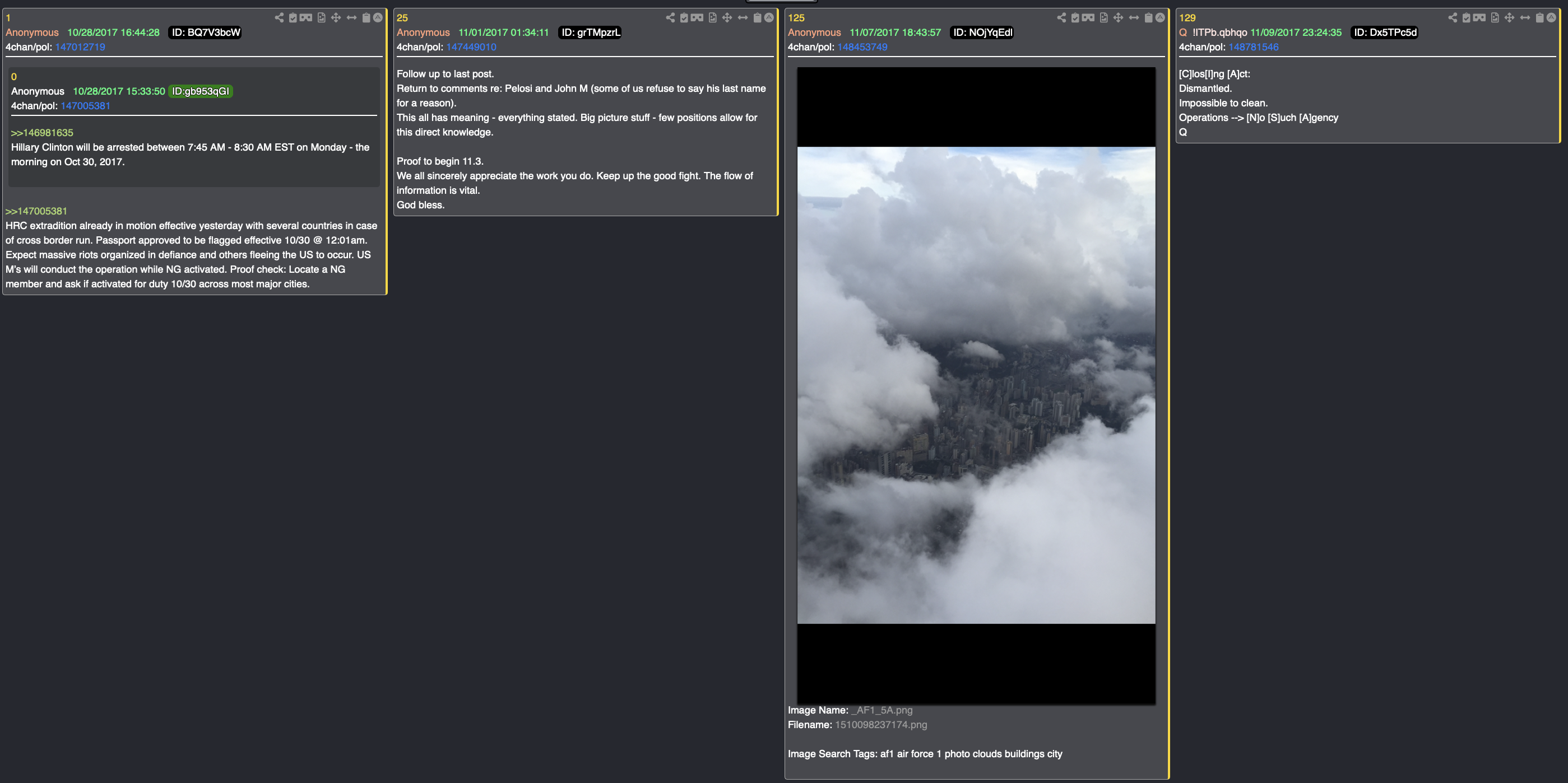Click post number 25 label
This screenshot has height=783, width=1568.
[402, 18]
